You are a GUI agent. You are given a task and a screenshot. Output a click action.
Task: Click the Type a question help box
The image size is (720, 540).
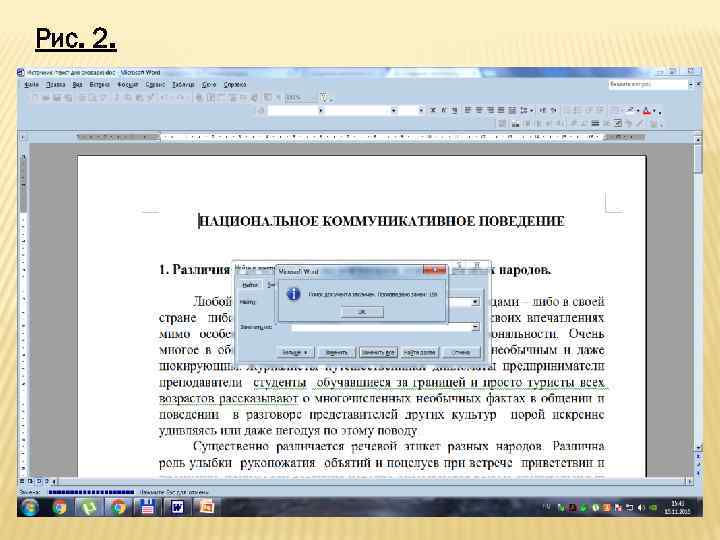click(648, 84)
